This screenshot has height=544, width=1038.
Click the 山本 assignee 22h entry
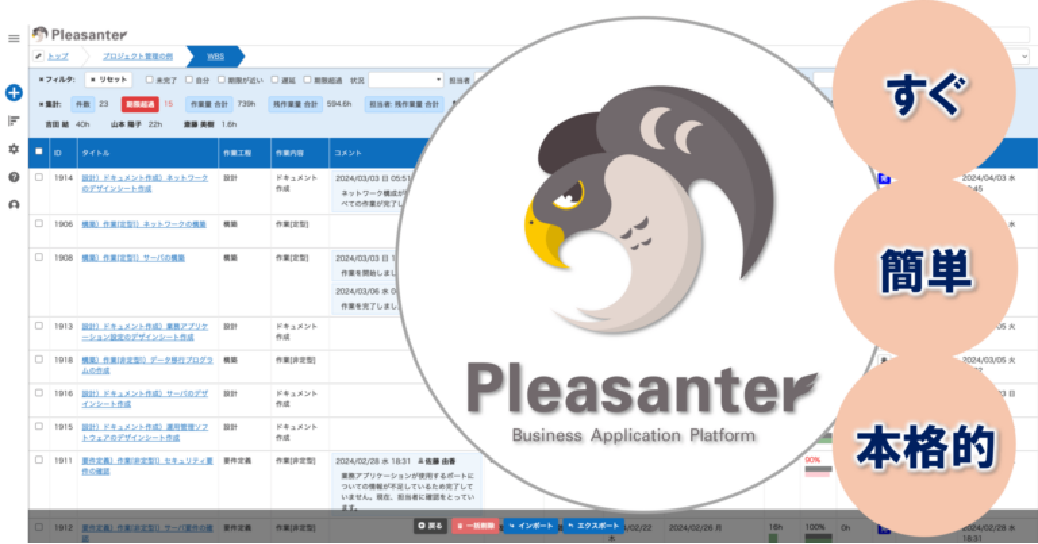click(136, 124)
